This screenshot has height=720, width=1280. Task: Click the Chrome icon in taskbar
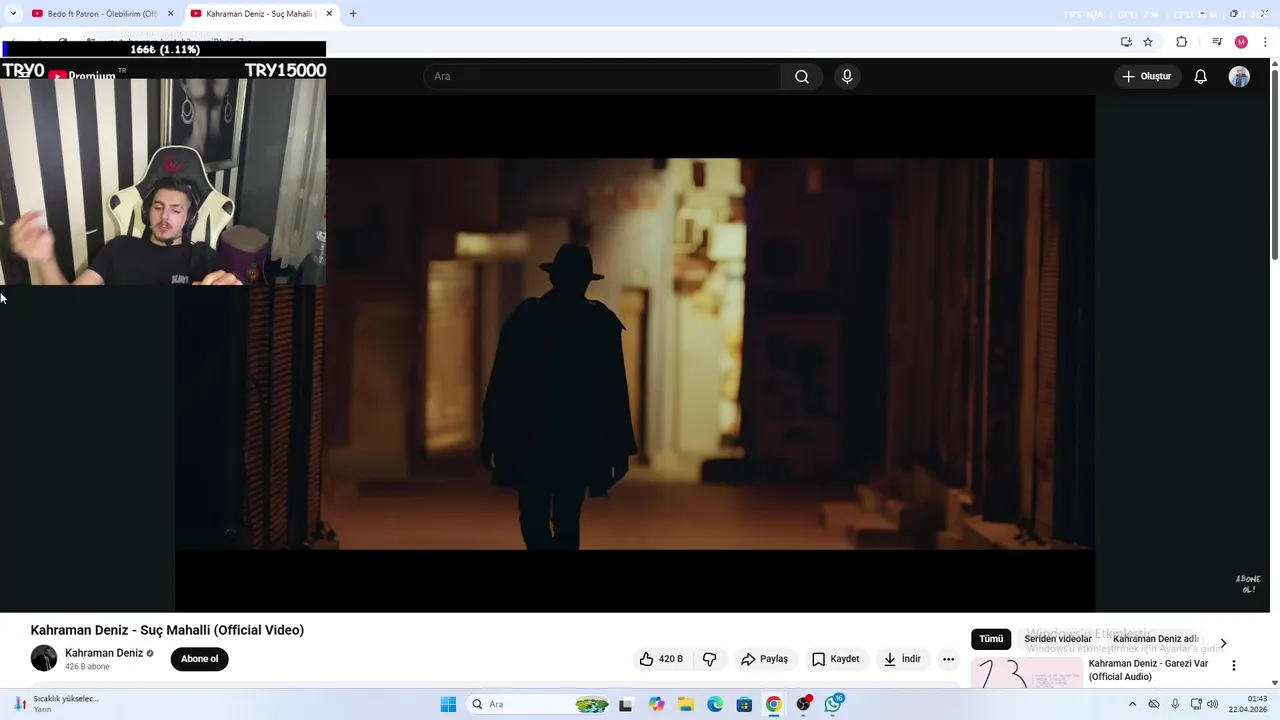click(x=773, y=704)
